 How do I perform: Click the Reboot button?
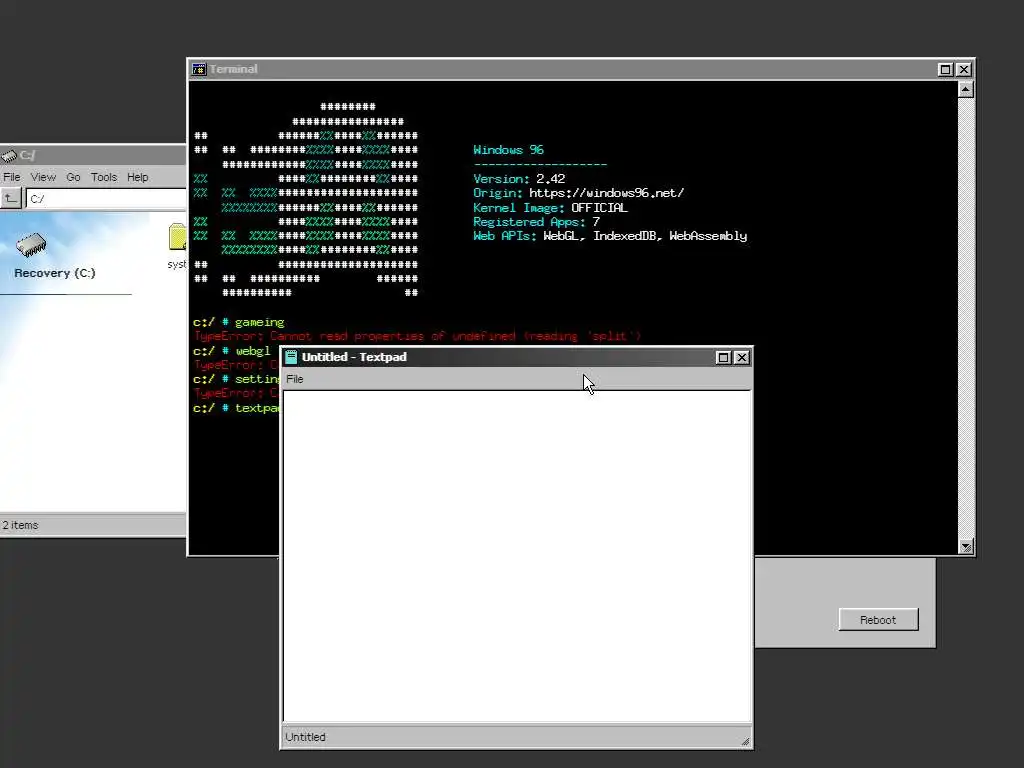(x=878, y=620)
